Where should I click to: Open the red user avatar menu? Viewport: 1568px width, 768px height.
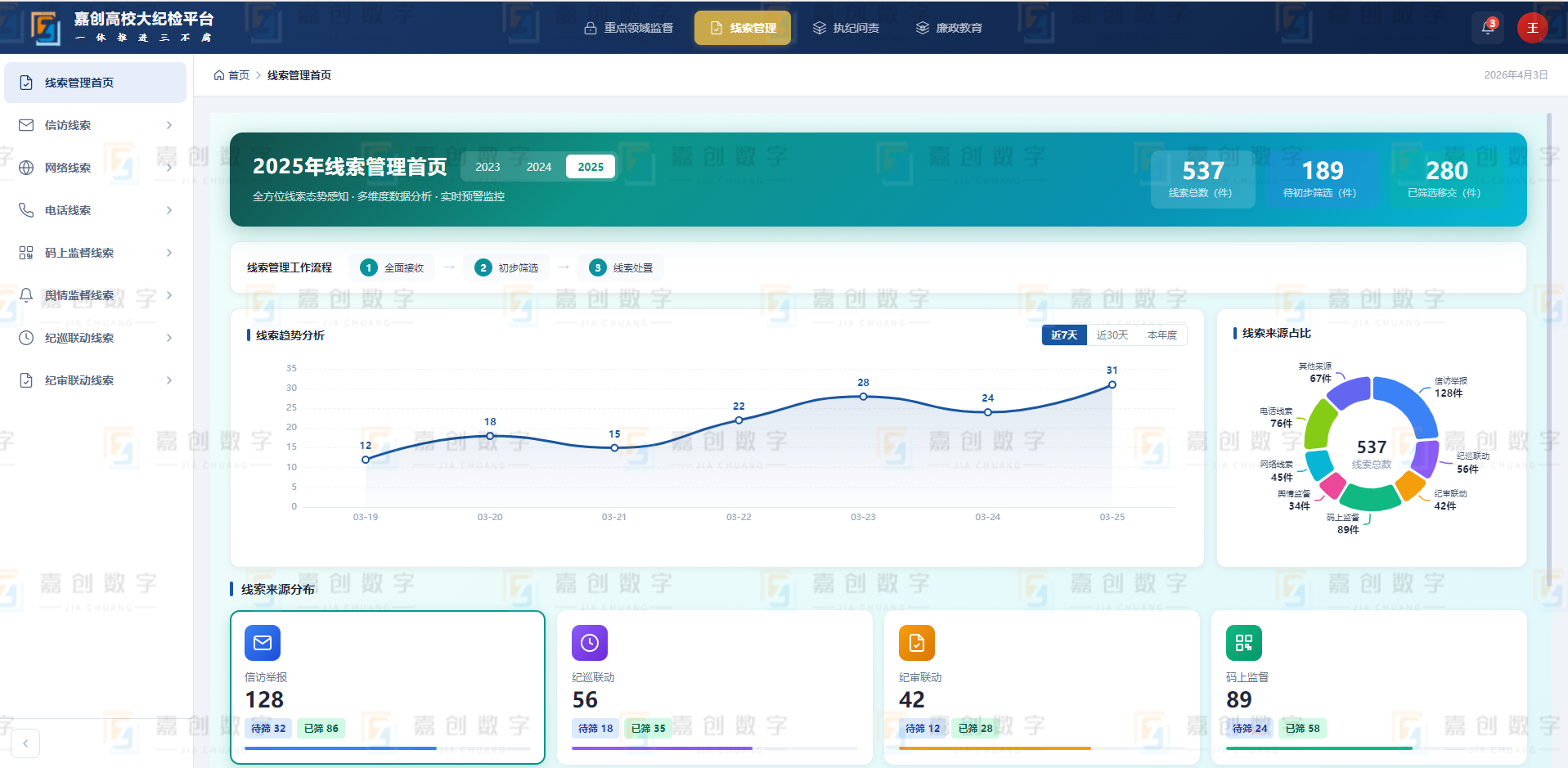pos(1532,28)
